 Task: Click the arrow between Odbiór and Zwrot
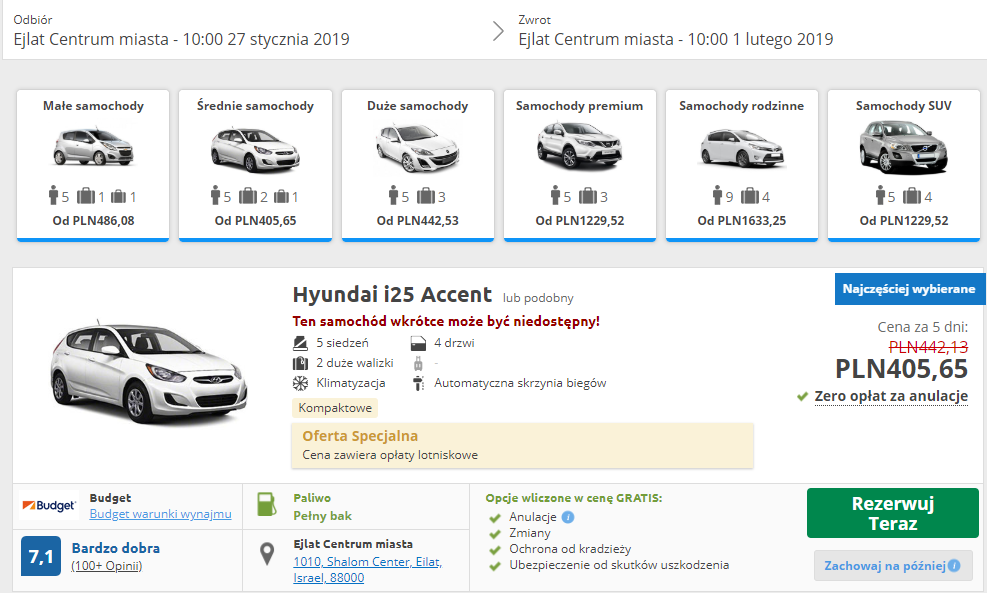498,31
